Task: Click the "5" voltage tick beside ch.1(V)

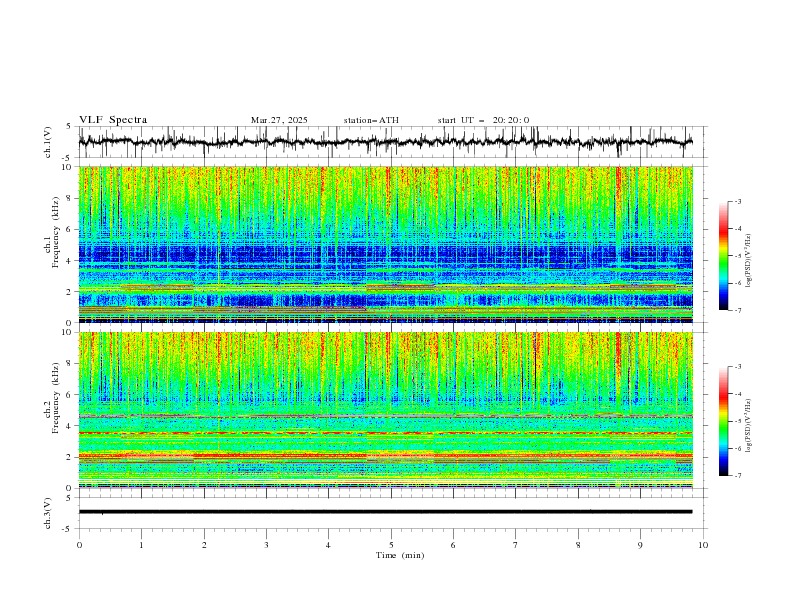Action: 69,127
